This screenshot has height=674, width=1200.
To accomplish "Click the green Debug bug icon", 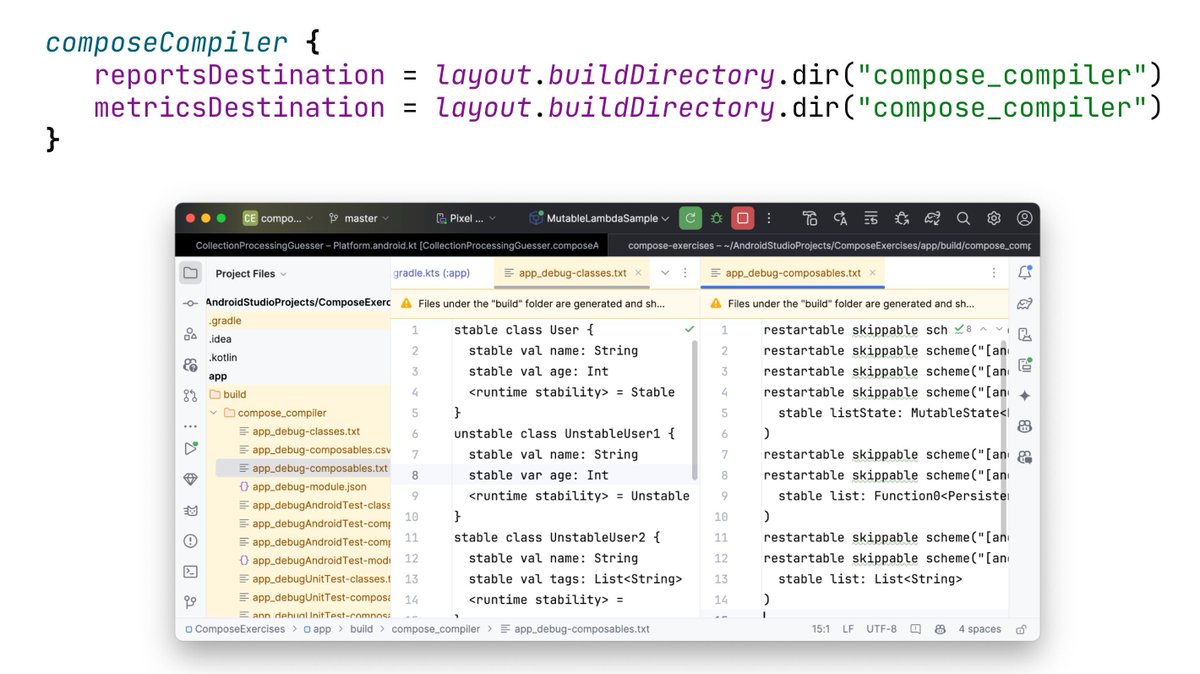I will (x=716, y=218).
